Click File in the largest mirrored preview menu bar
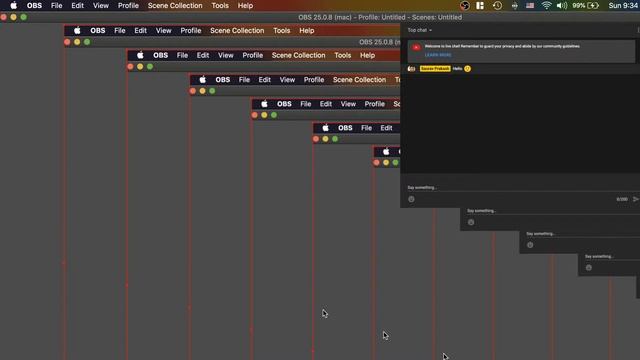This screenshot has width=640, height=360. 120,31
